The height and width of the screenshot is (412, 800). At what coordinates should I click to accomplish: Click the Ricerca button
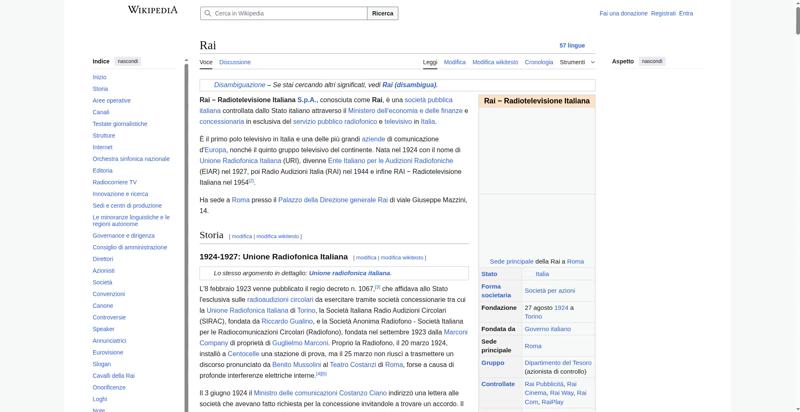point(383,13)
